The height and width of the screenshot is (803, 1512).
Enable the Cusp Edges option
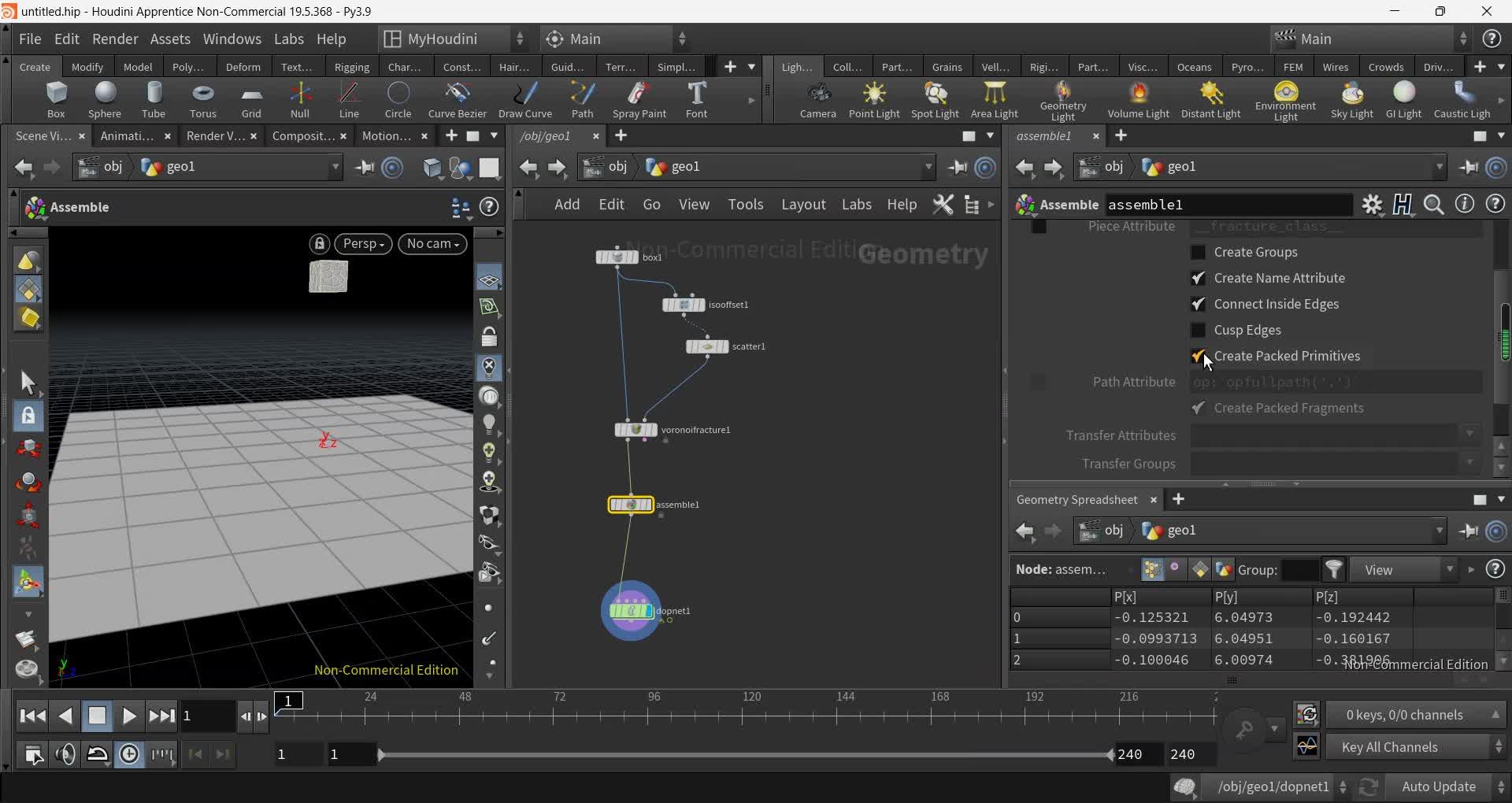coord(1199,330)
